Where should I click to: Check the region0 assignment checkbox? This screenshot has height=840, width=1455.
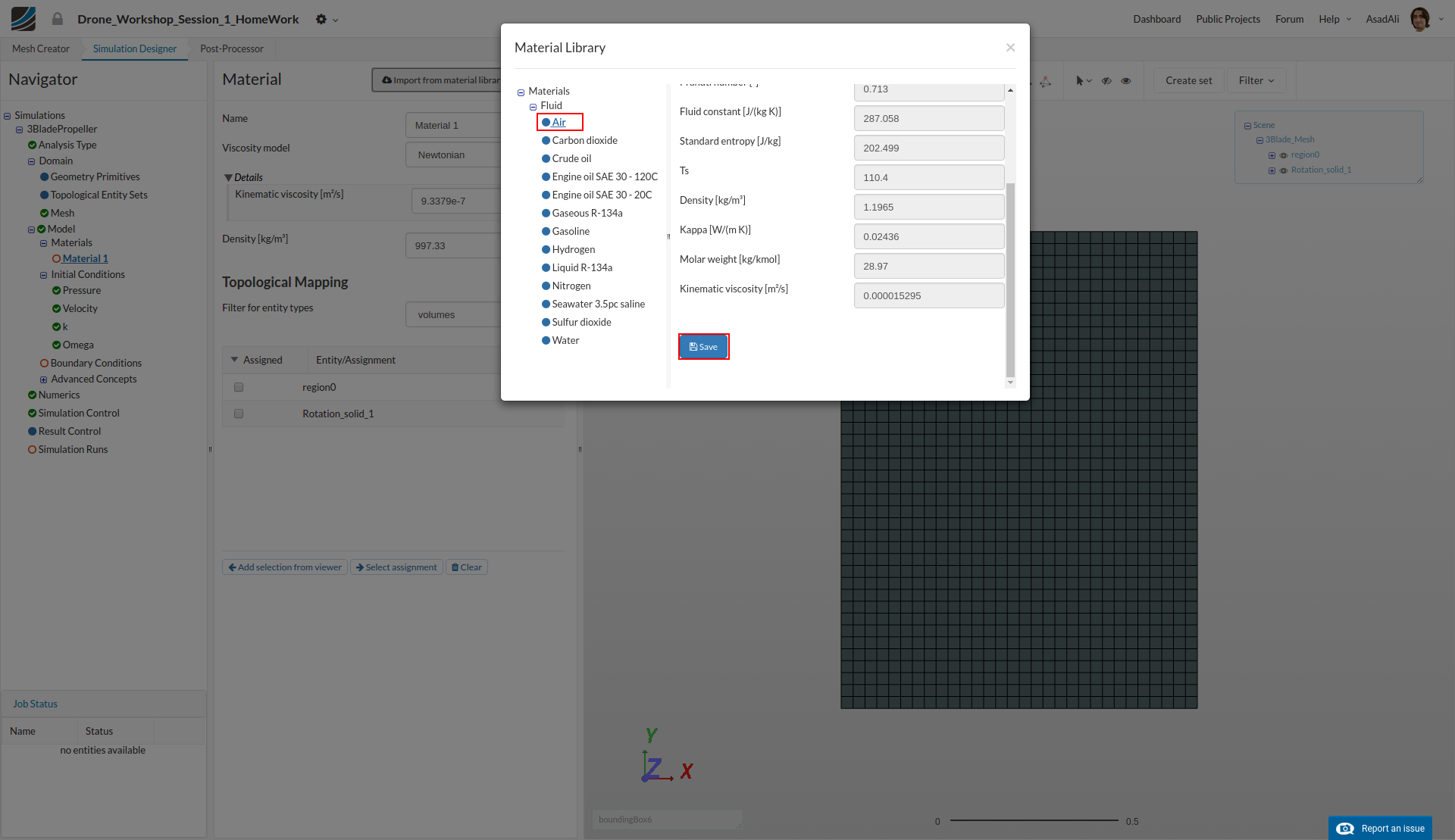pyautogui.click(x=239, y=387)
